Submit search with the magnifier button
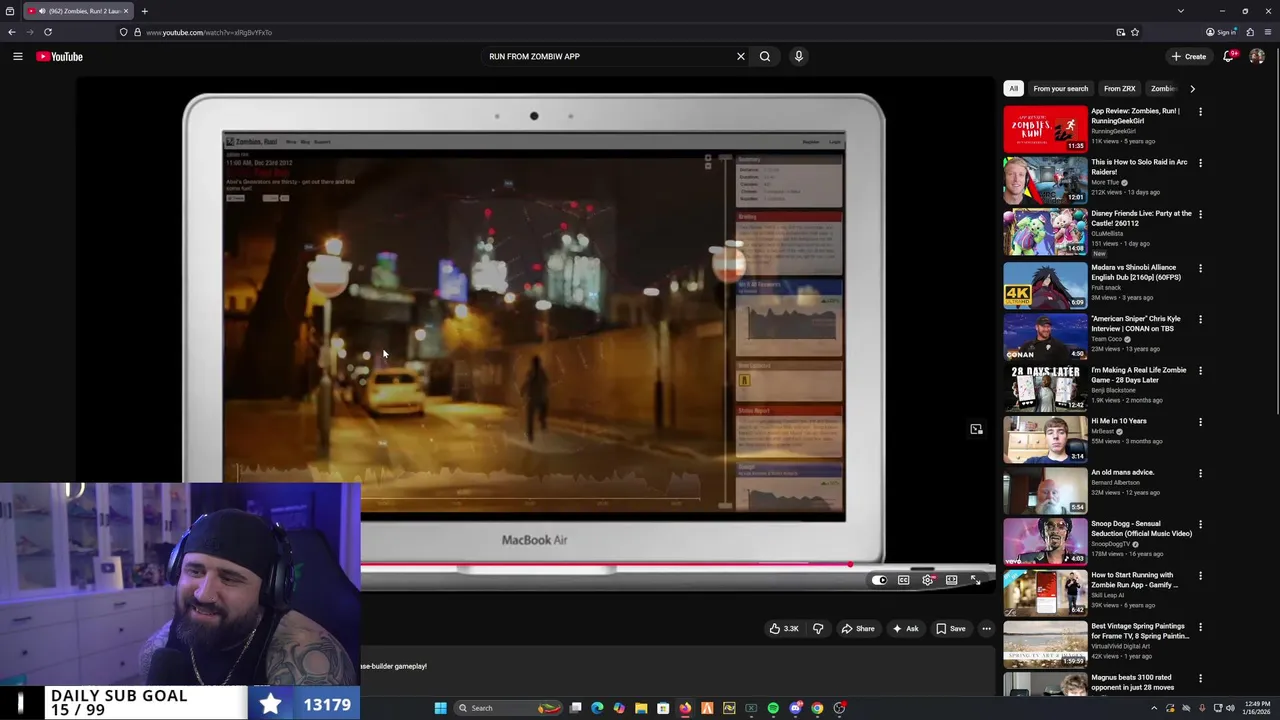The image size is (1280, 720). (765, 56)
